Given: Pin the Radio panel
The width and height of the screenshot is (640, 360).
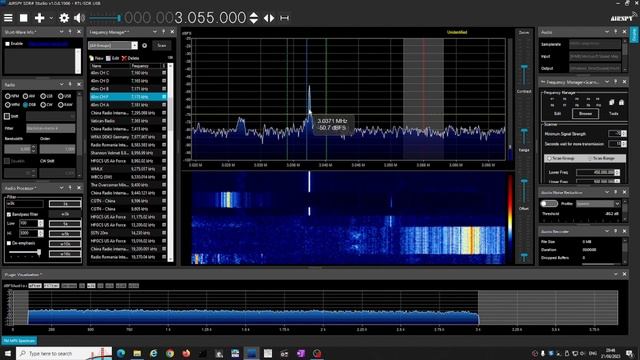Looking at the screenshot, I should point(70,84).
